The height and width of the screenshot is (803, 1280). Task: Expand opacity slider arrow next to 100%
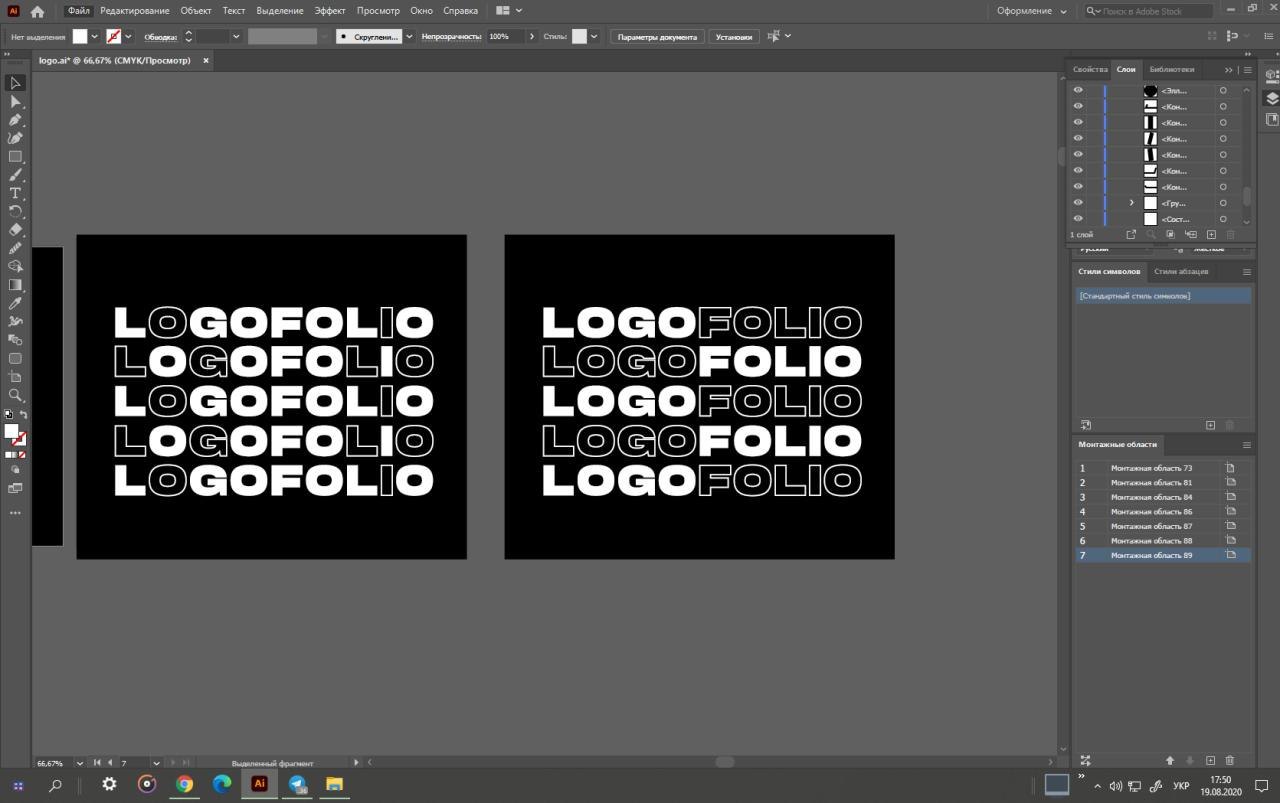[x=531, y=36]
